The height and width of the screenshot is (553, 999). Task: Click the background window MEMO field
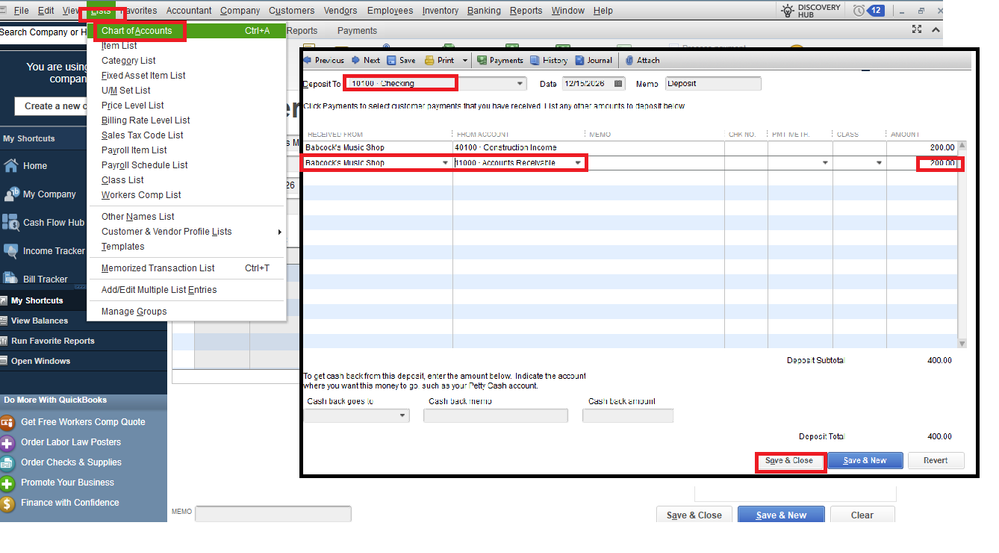(273, 513)
